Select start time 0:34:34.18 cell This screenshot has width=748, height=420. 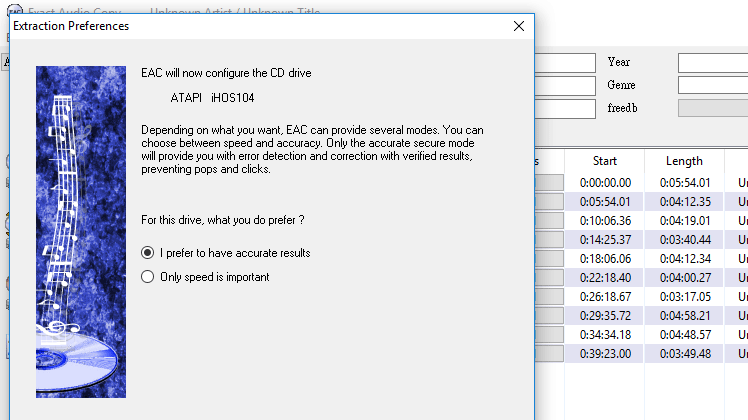(605, 335)
